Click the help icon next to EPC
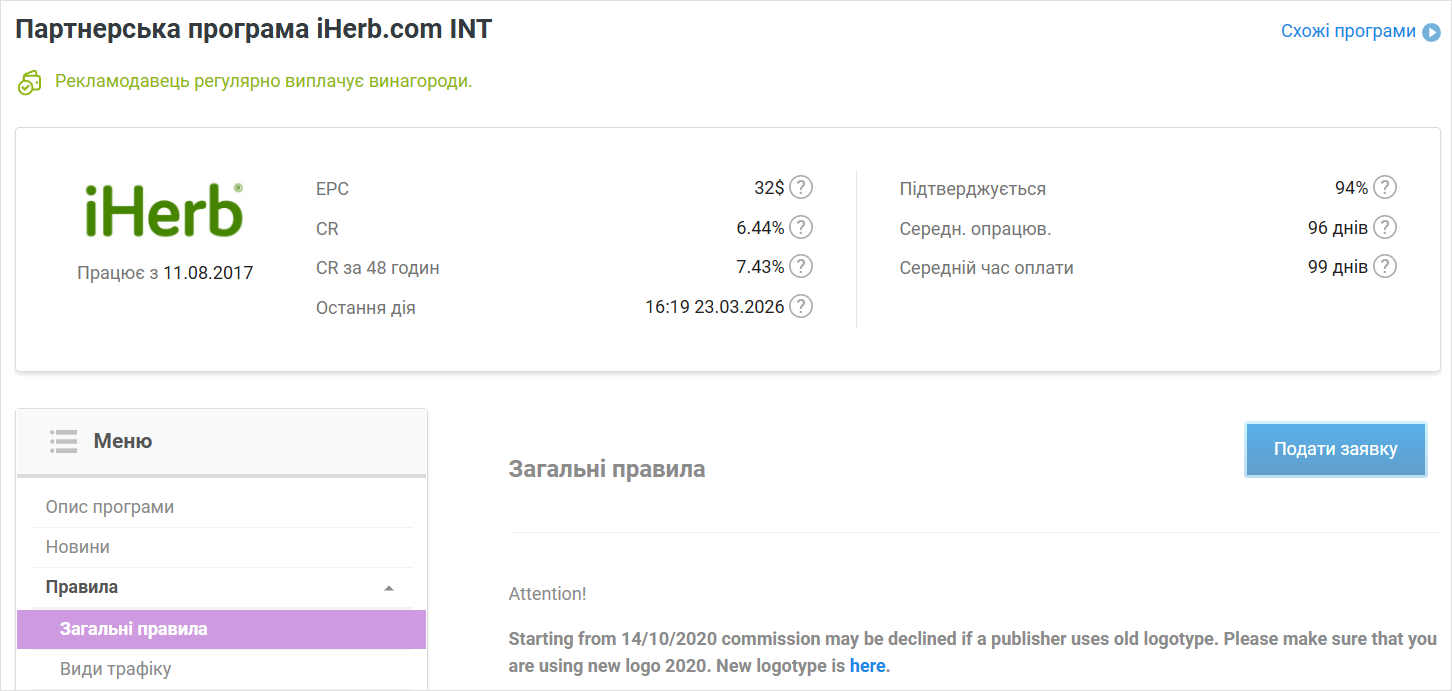 click(x=801, y=187)
